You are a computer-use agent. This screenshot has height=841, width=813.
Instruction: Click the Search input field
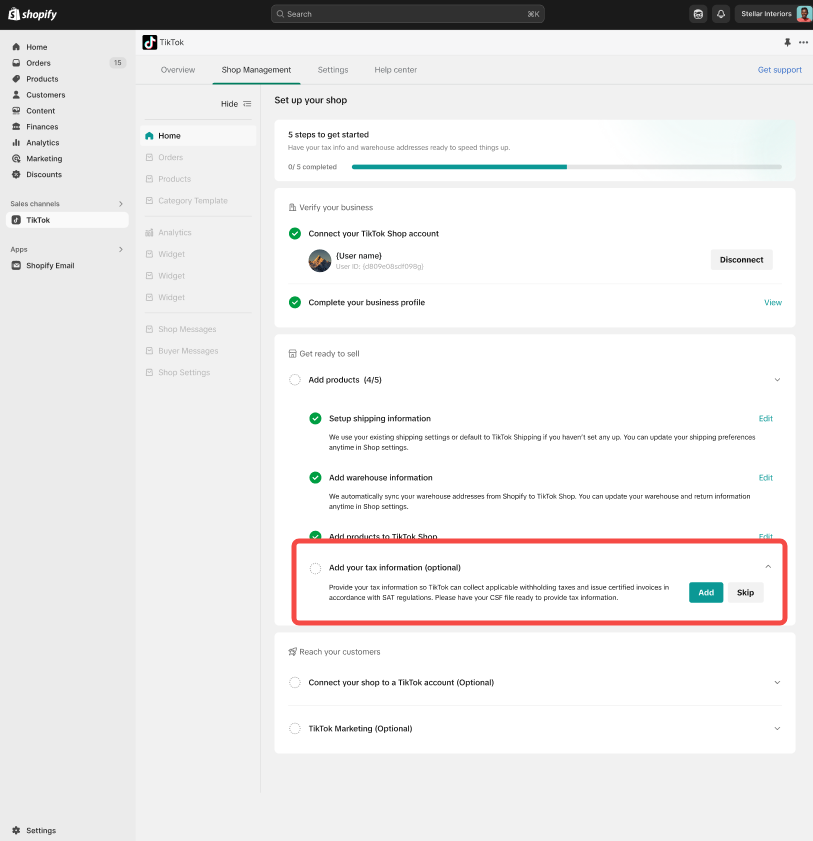coord(410,14)
